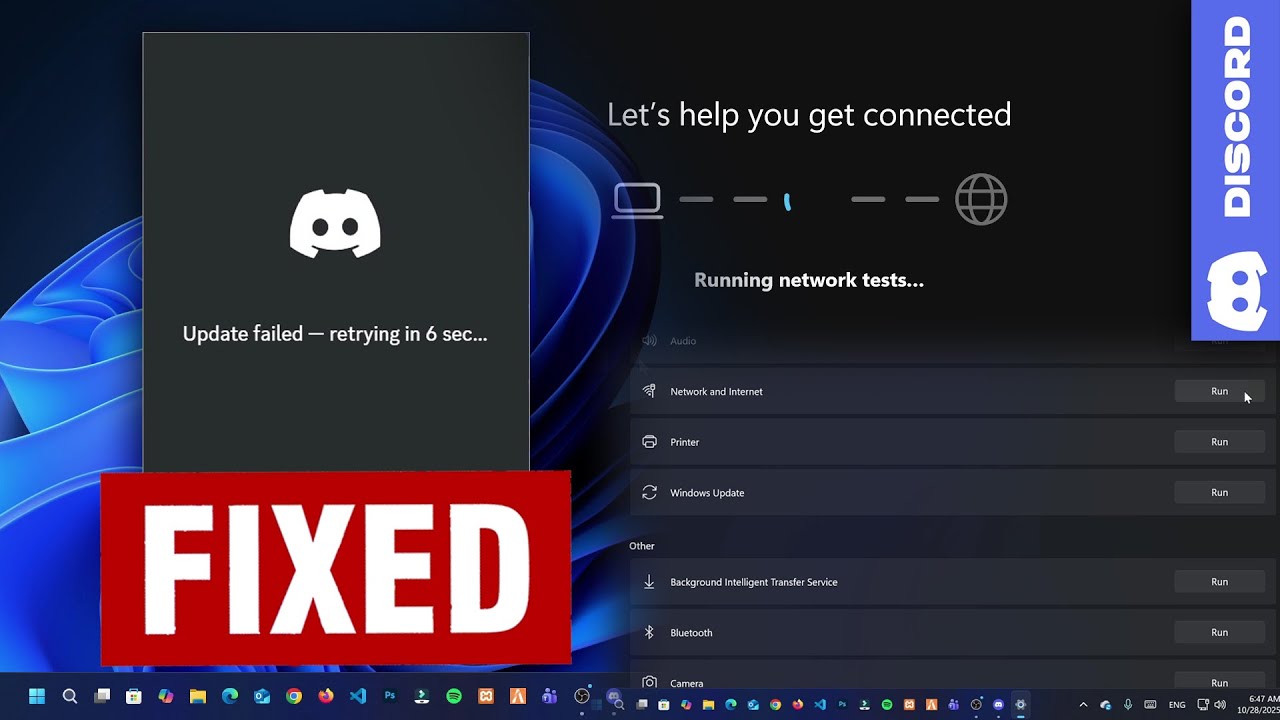
Task: Open Copilot from the larger taskbar
Action: (x=166, y=696)
